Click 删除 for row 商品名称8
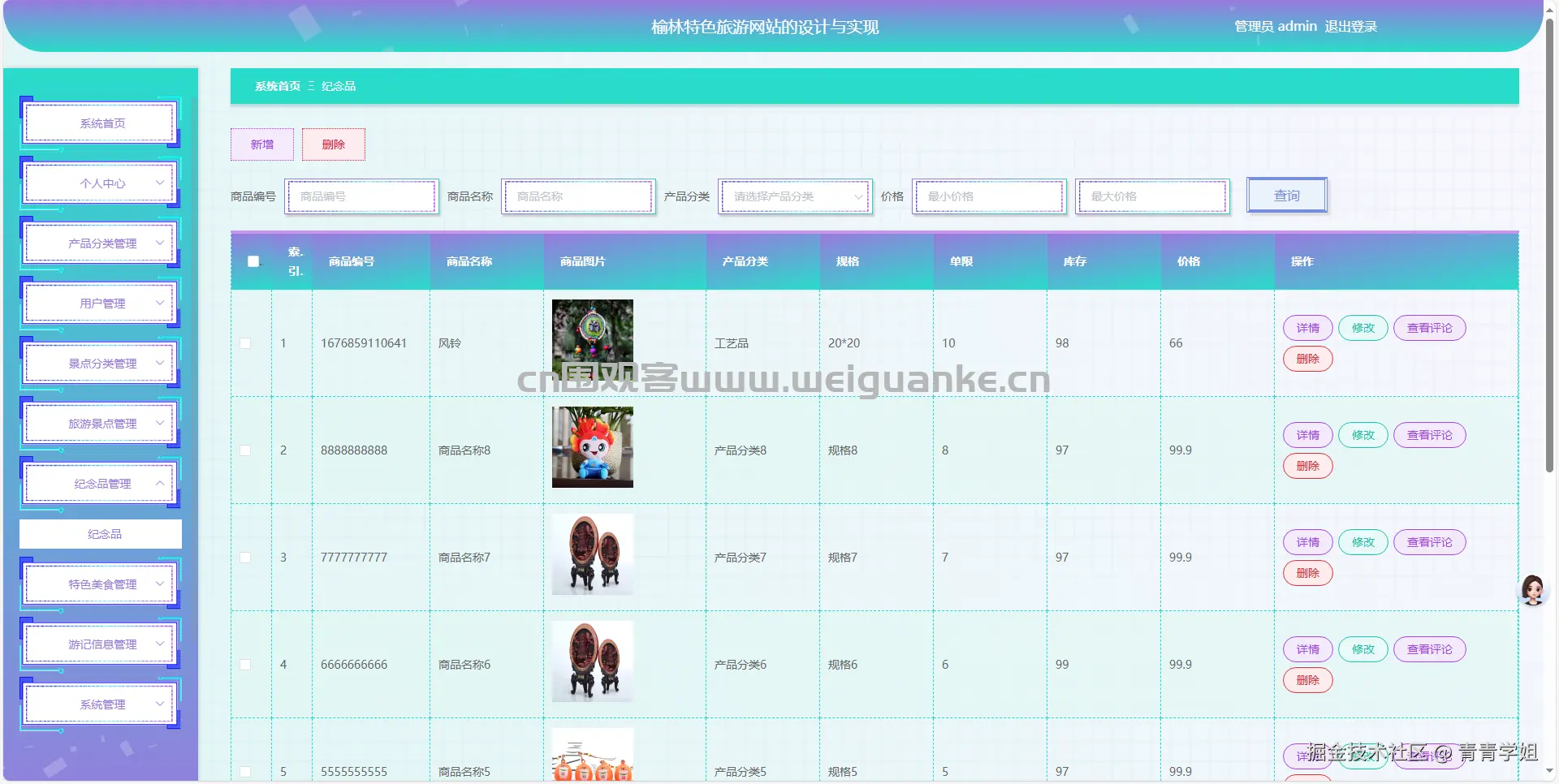Image resolution: width=1559 pixels, height=784 pixels. pyautogui.click(x=1307, y=466)
